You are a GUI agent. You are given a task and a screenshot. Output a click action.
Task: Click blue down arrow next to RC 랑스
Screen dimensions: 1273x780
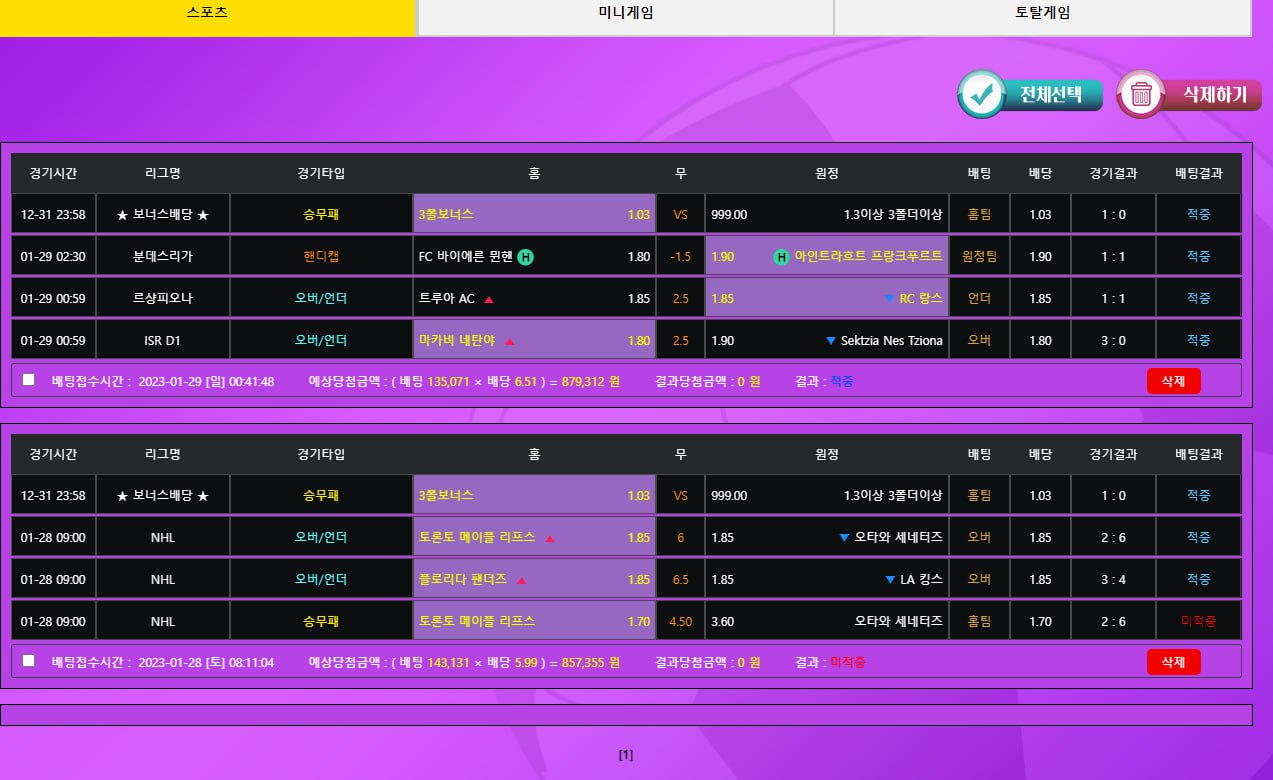coord(889,299)
